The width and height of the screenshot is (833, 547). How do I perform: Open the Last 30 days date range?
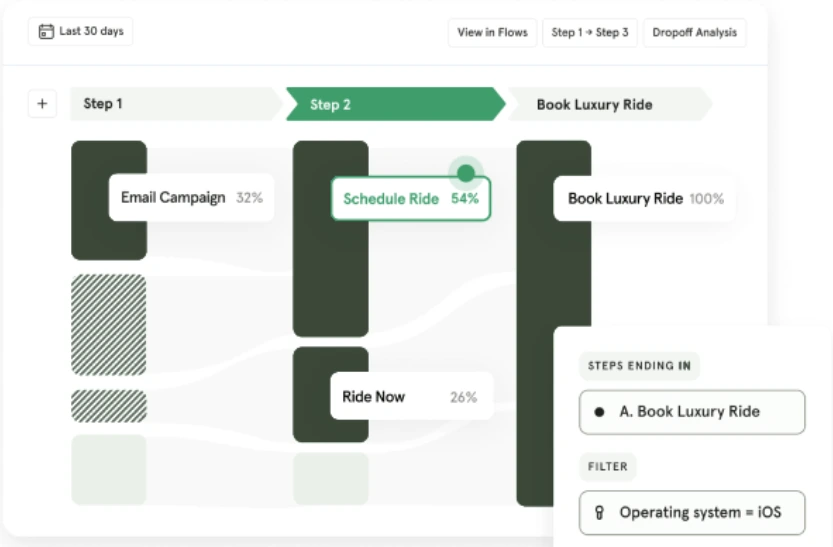[81, 32]
